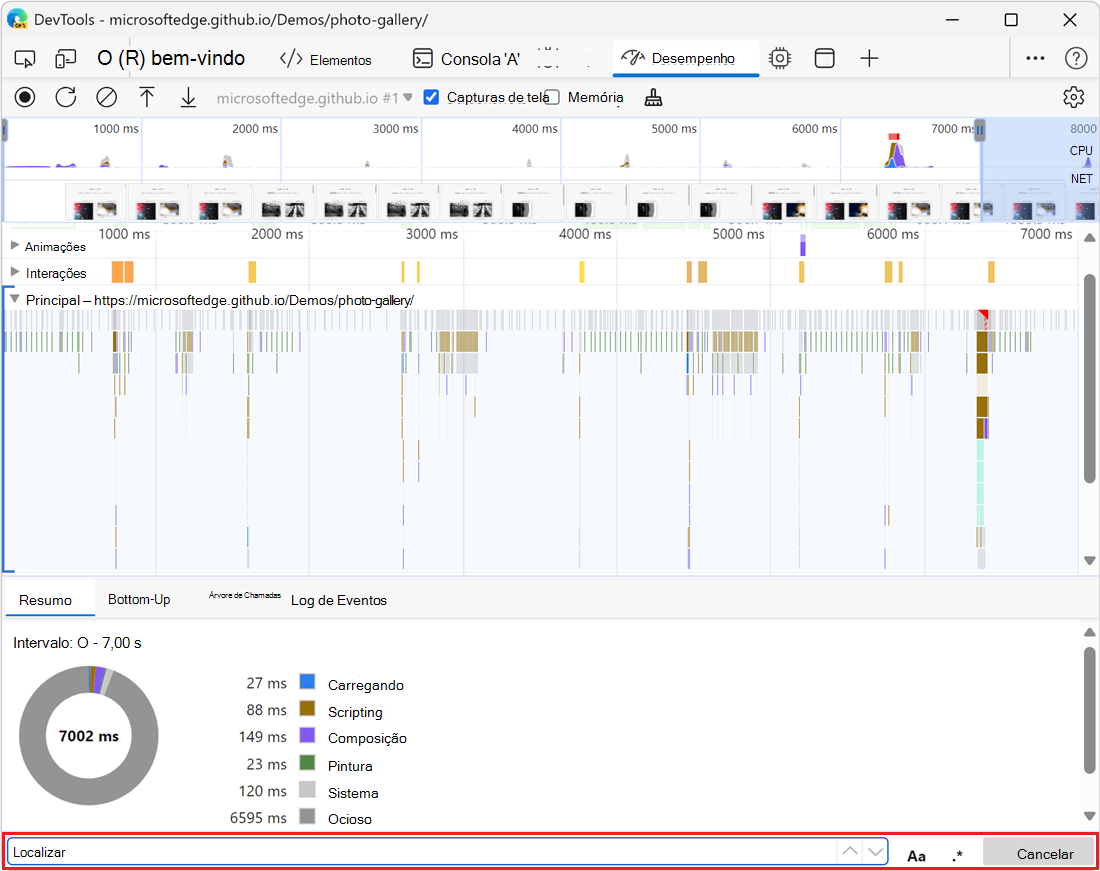Click into the Localizar search field
Screen dimensions: 1100x871
pyautogui.click(x=420, y=852)
